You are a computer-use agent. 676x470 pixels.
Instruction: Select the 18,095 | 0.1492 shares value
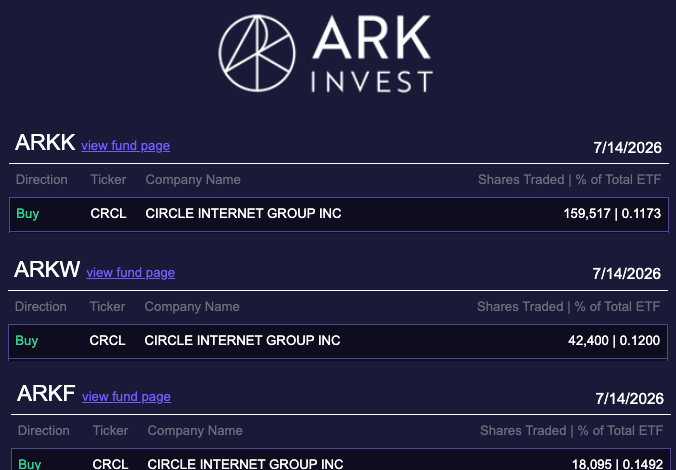(617, 464)
